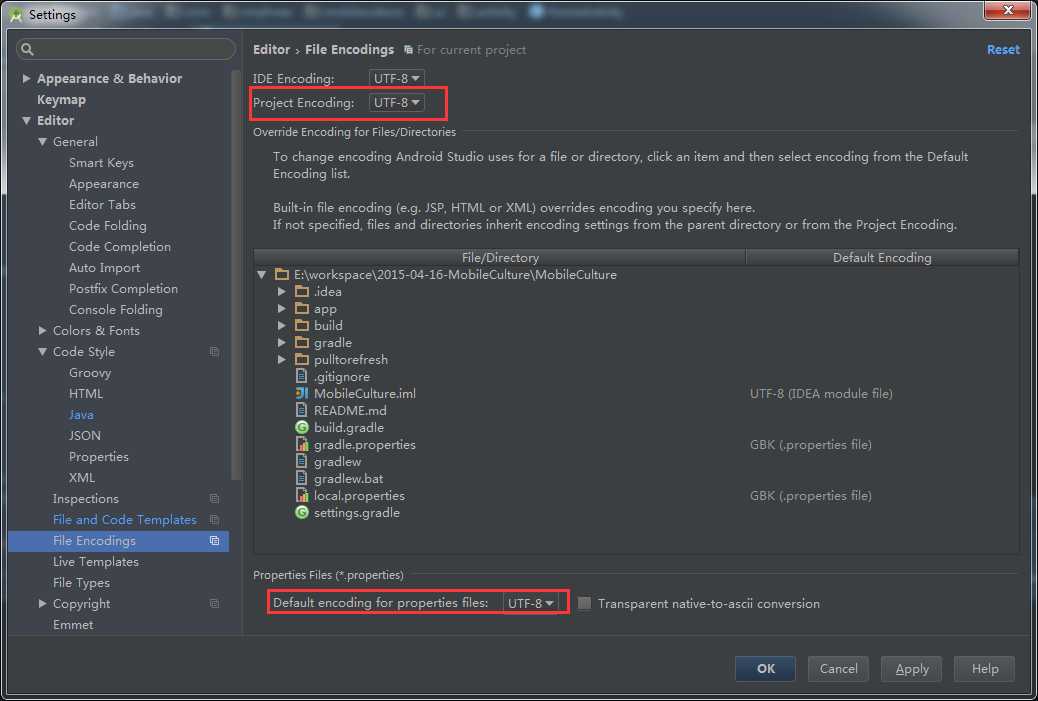
Task: Open Live Templates settings
Action: 96,561
